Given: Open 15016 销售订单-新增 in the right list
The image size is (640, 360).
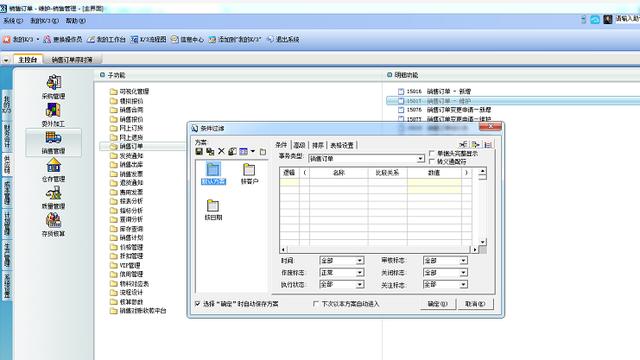Looking at the screenshot, I should [x=435, y=91].
